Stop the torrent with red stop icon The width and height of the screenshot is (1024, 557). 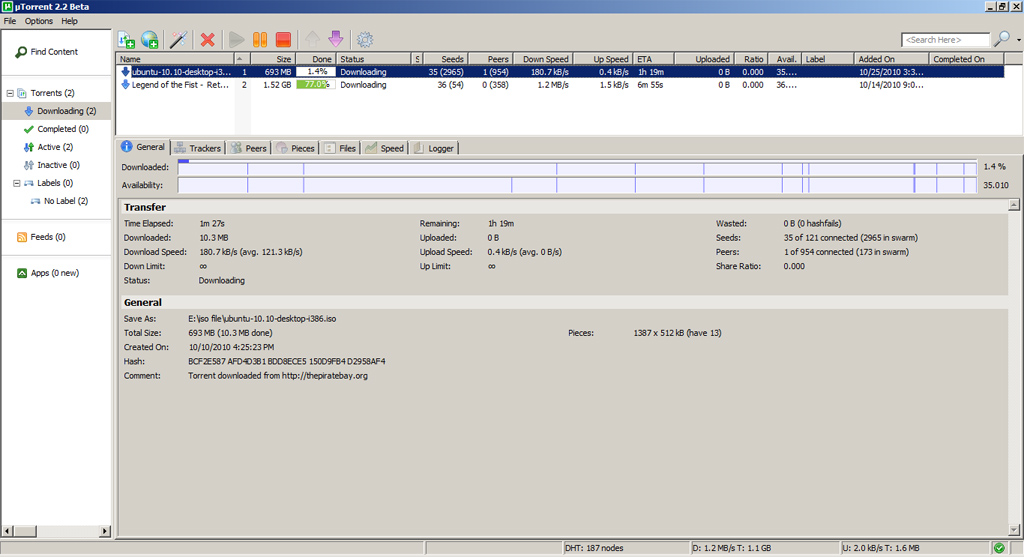pos(283,40)
